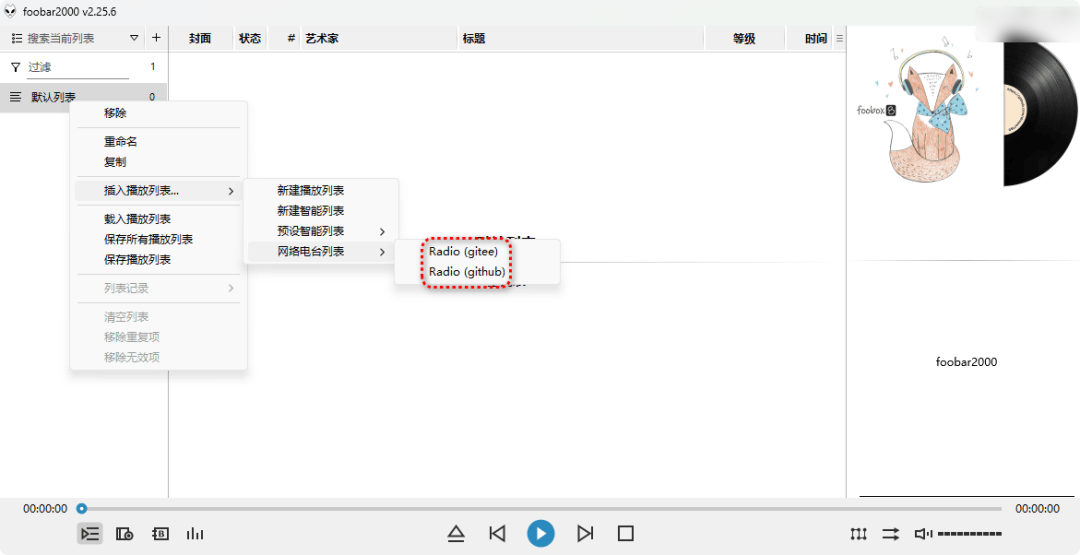The image size is (1080, 555).
Task: Sort by 艺术家 column header
Action: pos(380,39)
